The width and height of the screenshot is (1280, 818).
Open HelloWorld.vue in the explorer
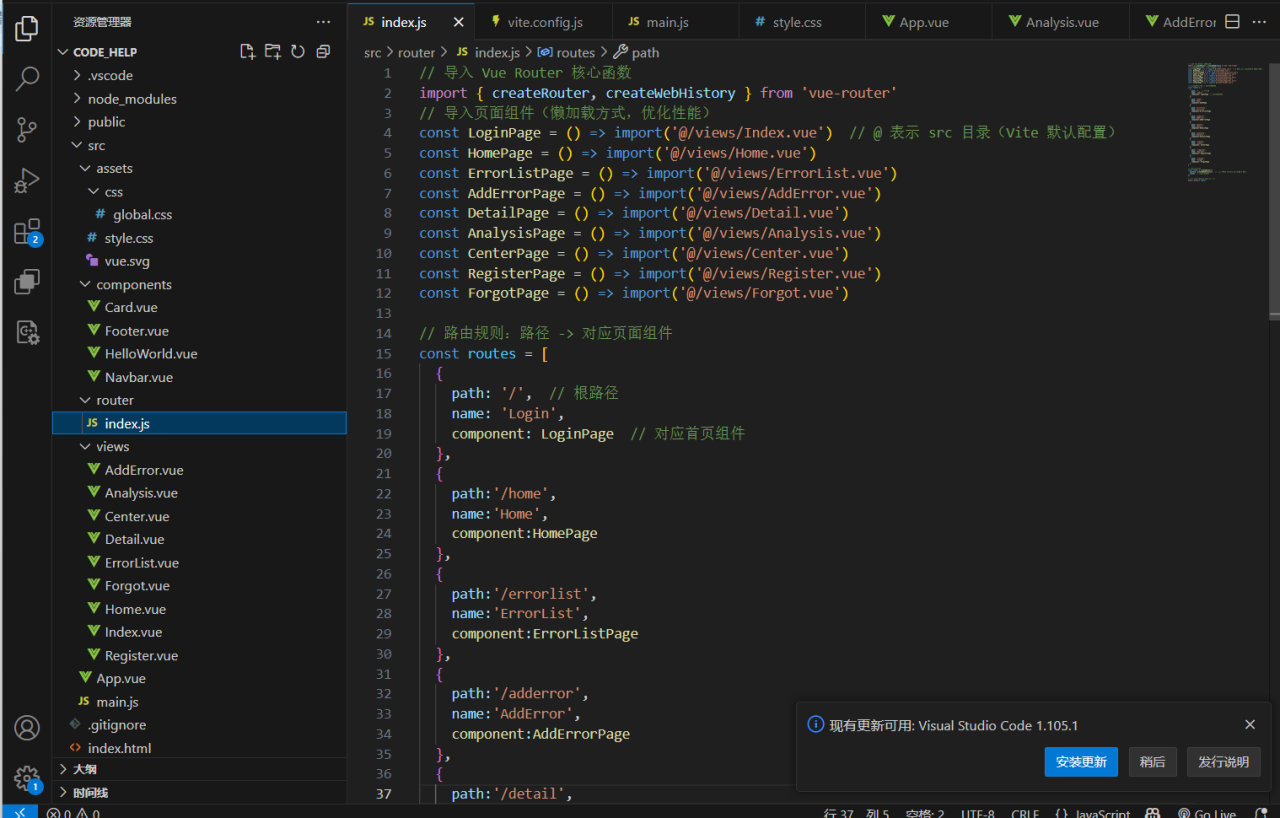(x=199, y=354)
